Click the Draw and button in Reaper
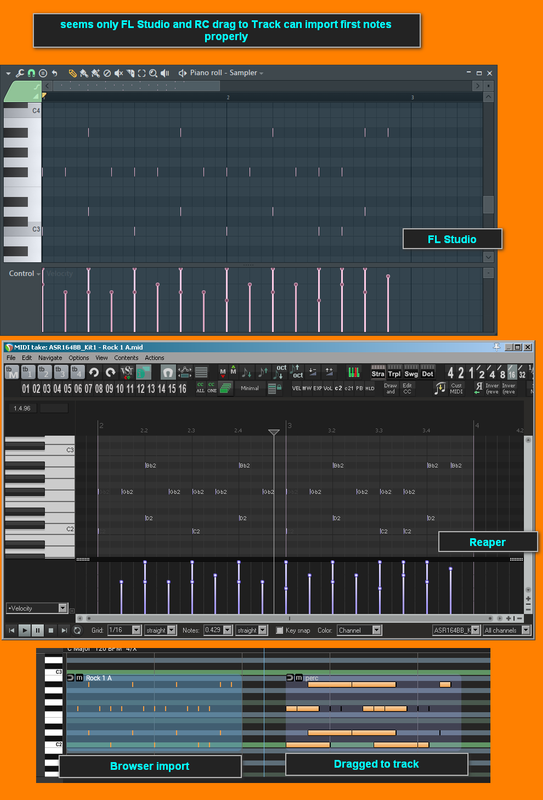Viewport: 543px width, 800px height. (x=390, y=389)
